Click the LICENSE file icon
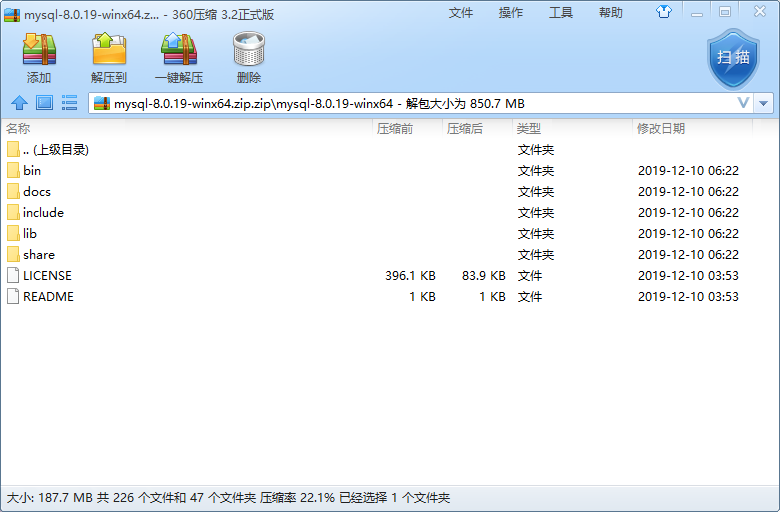The height and width of the screenshot is (512, 780). 13,276
